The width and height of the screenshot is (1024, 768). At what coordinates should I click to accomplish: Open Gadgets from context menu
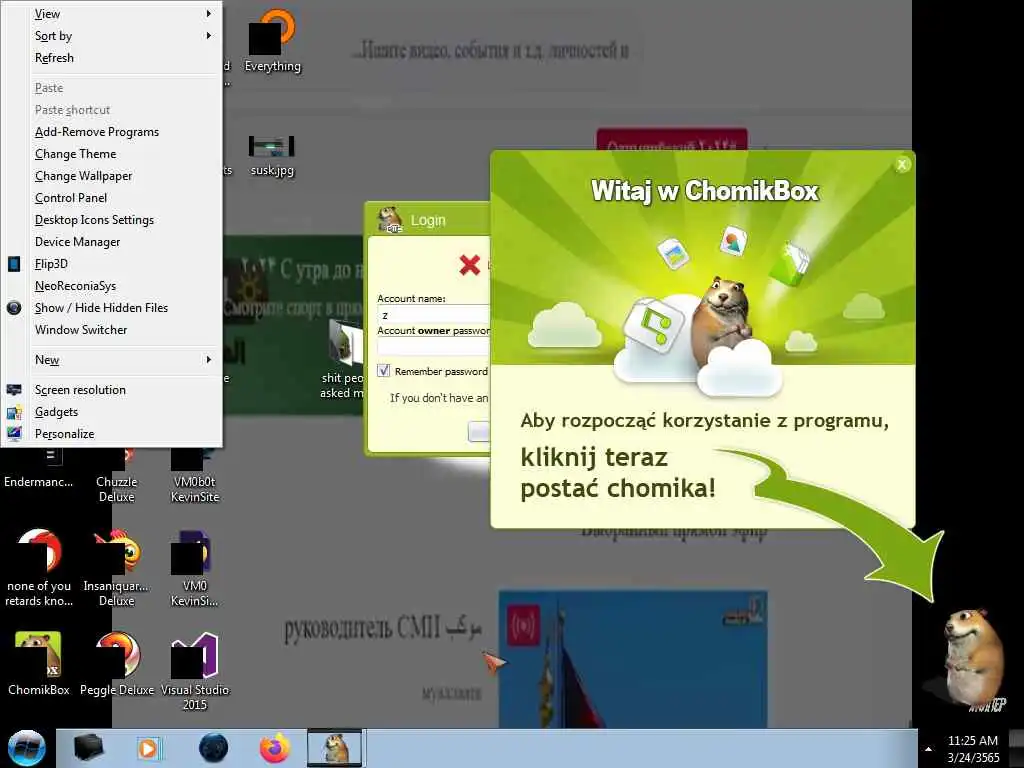point(112,412)
